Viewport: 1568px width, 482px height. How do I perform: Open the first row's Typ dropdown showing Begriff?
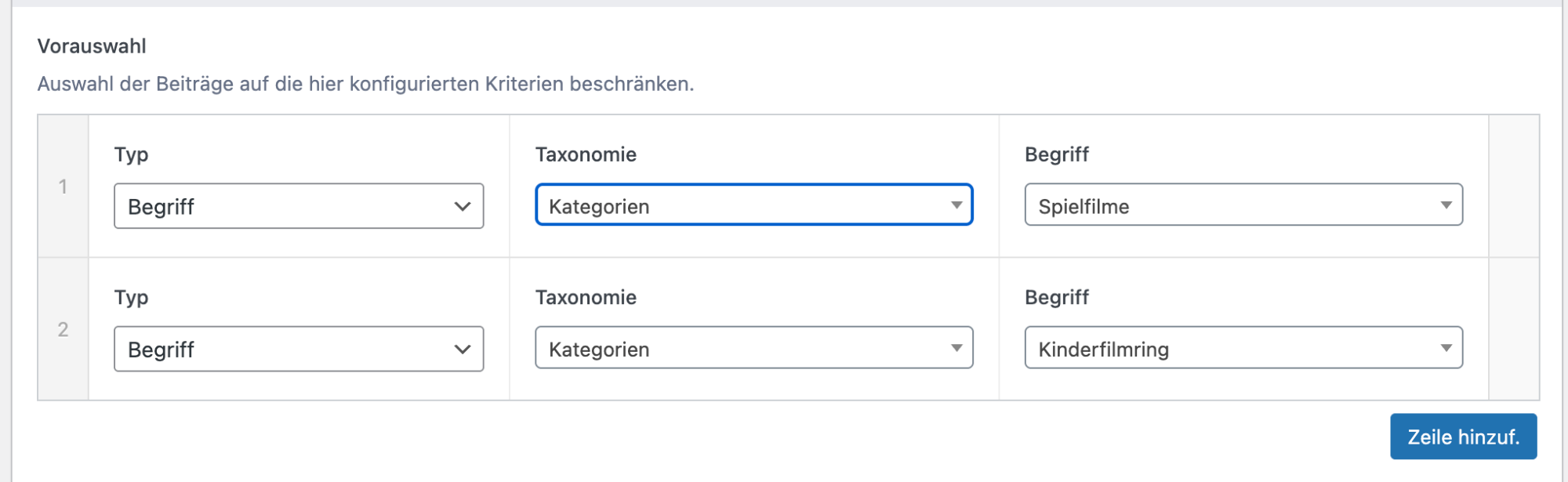coord(298,206)
